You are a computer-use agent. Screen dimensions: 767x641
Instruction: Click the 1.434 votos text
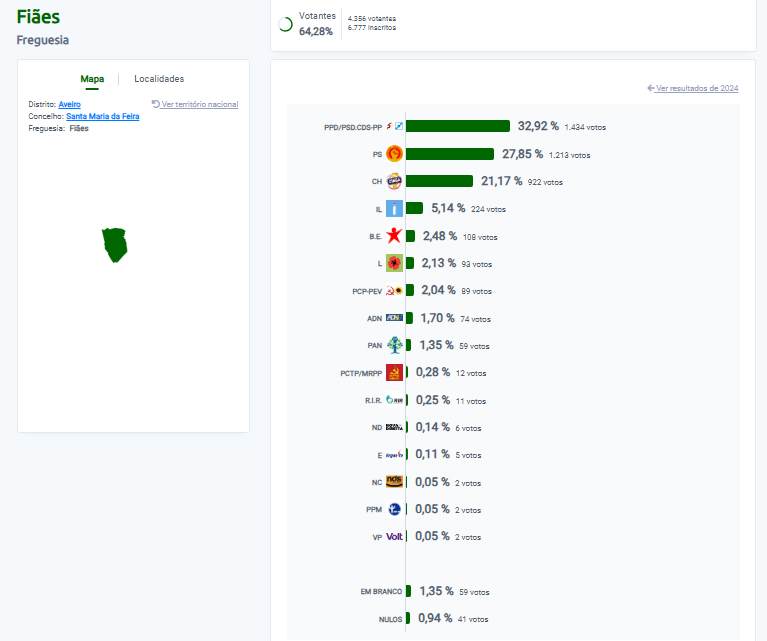coord(585,127)
